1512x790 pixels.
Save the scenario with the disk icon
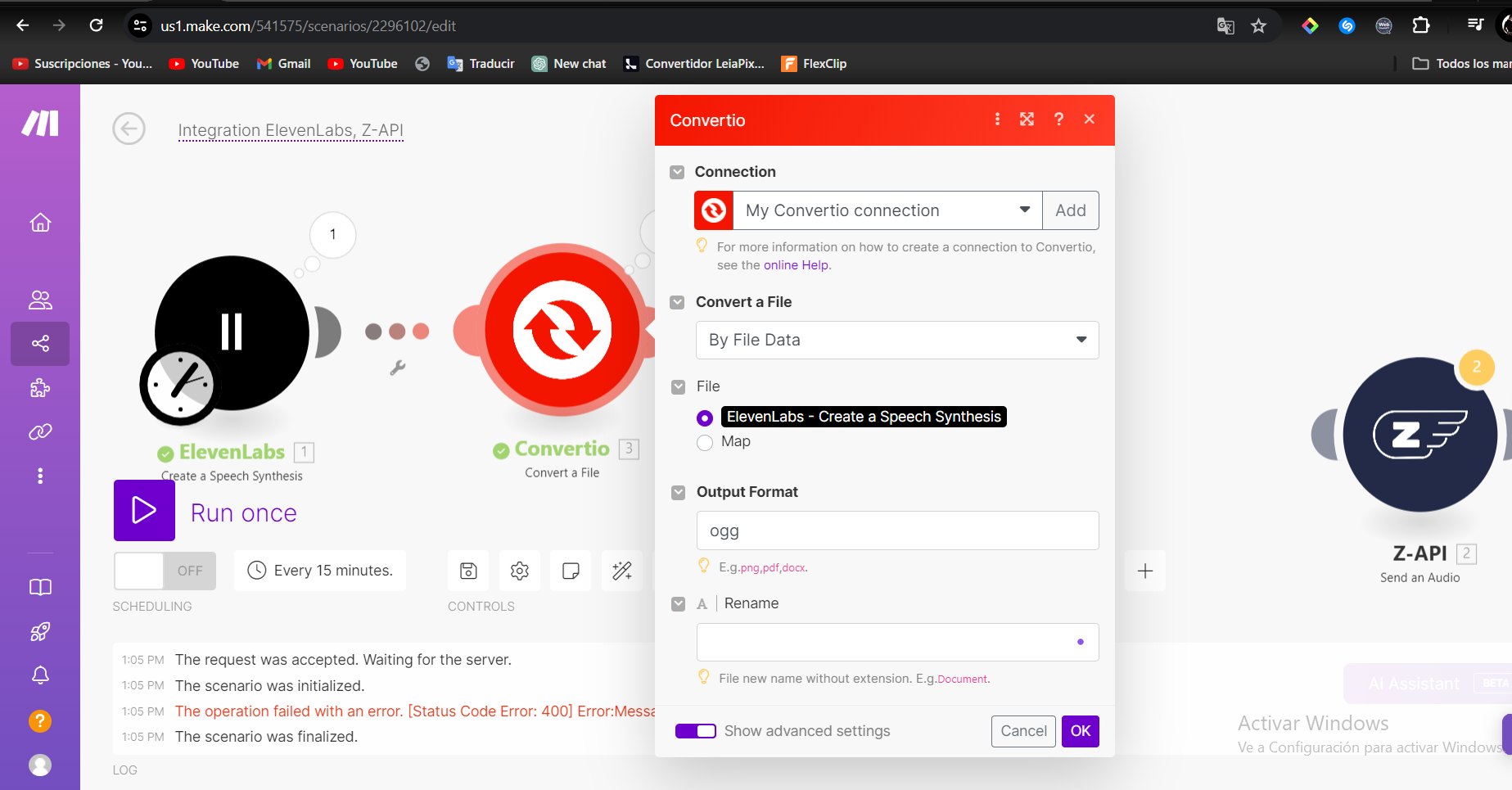pos(468,571)
